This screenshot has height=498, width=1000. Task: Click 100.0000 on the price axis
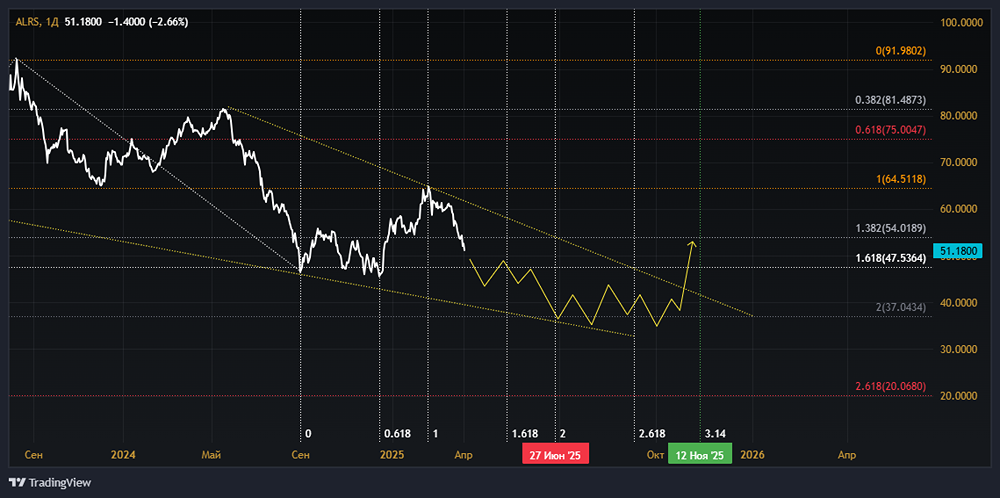click(x=964, y=22)
